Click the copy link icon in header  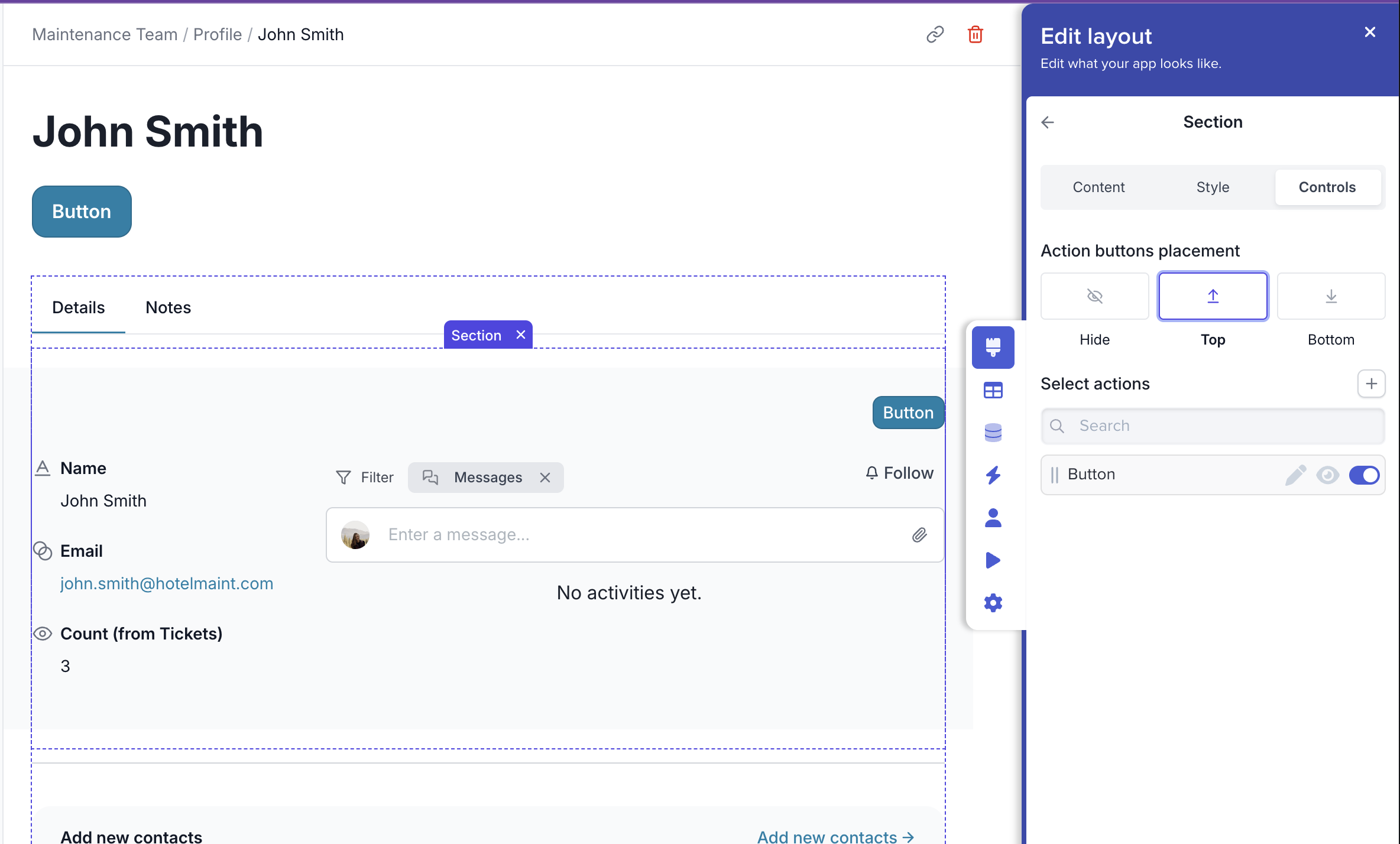pos(935,35)
